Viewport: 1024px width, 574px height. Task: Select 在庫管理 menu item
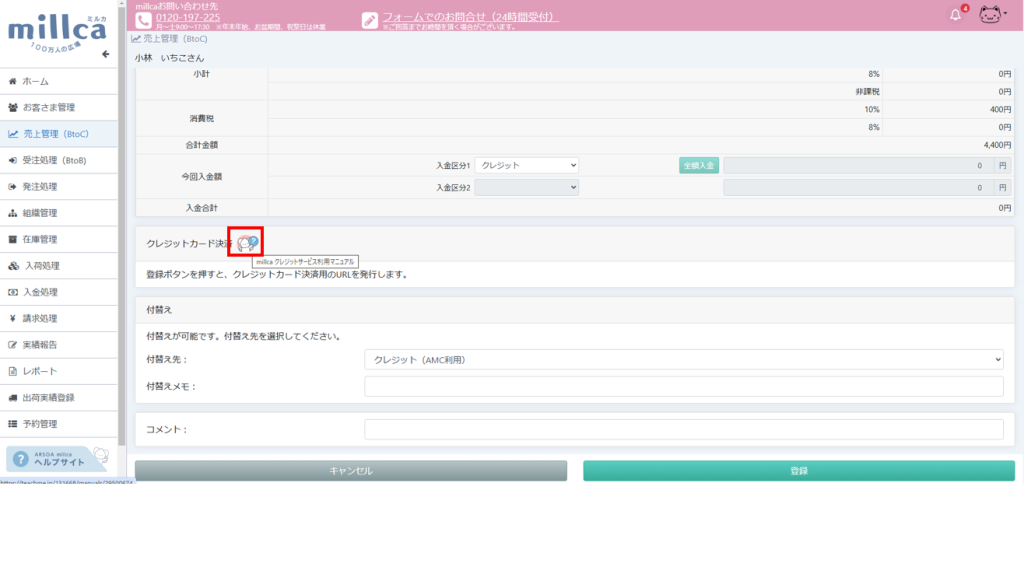pos(40,239)
